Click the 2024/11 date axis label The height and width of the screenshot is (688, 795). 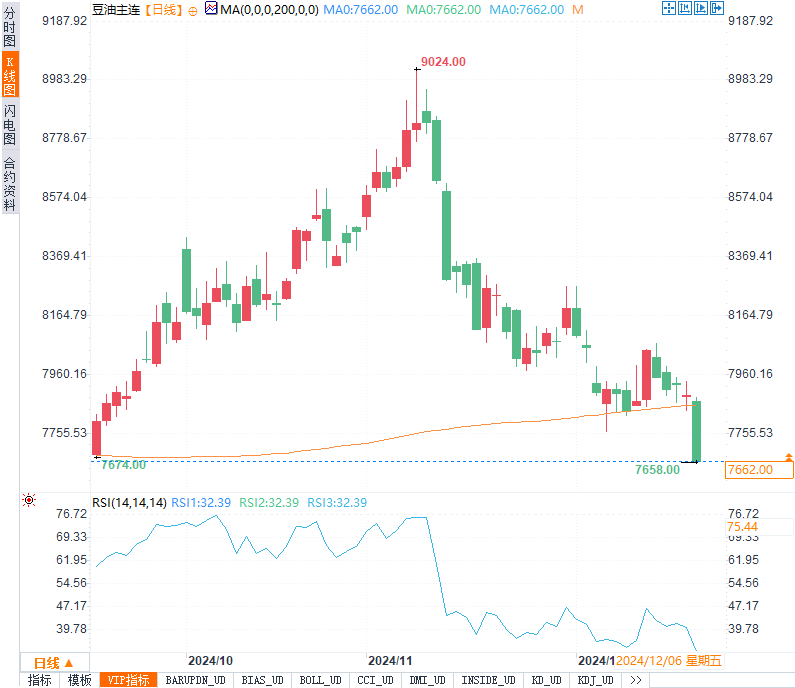390,661
